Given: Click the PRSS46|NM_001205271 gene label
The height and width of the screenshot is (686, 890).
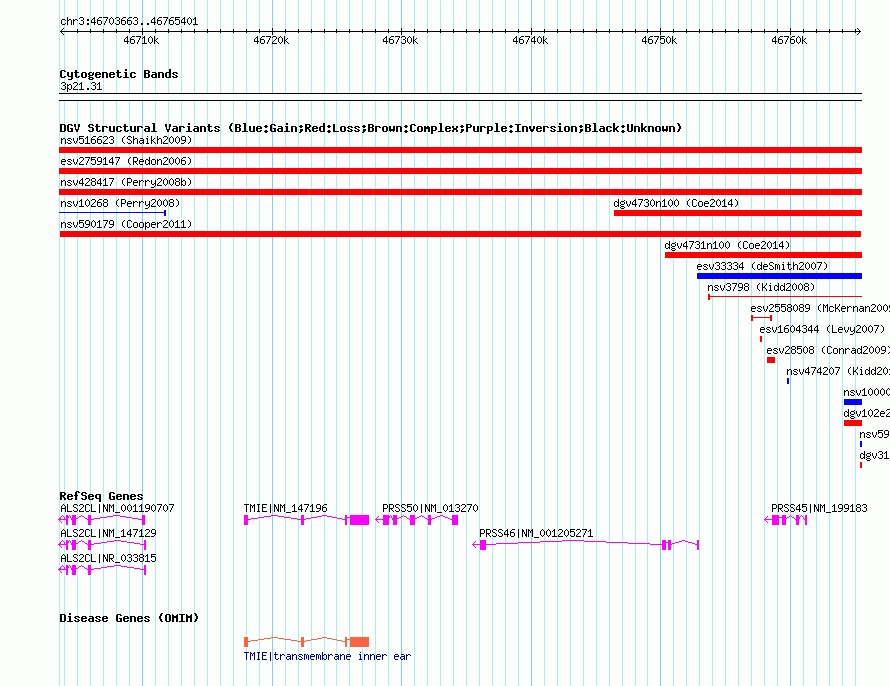Looking at the screenshot, I should click(536, 533).
